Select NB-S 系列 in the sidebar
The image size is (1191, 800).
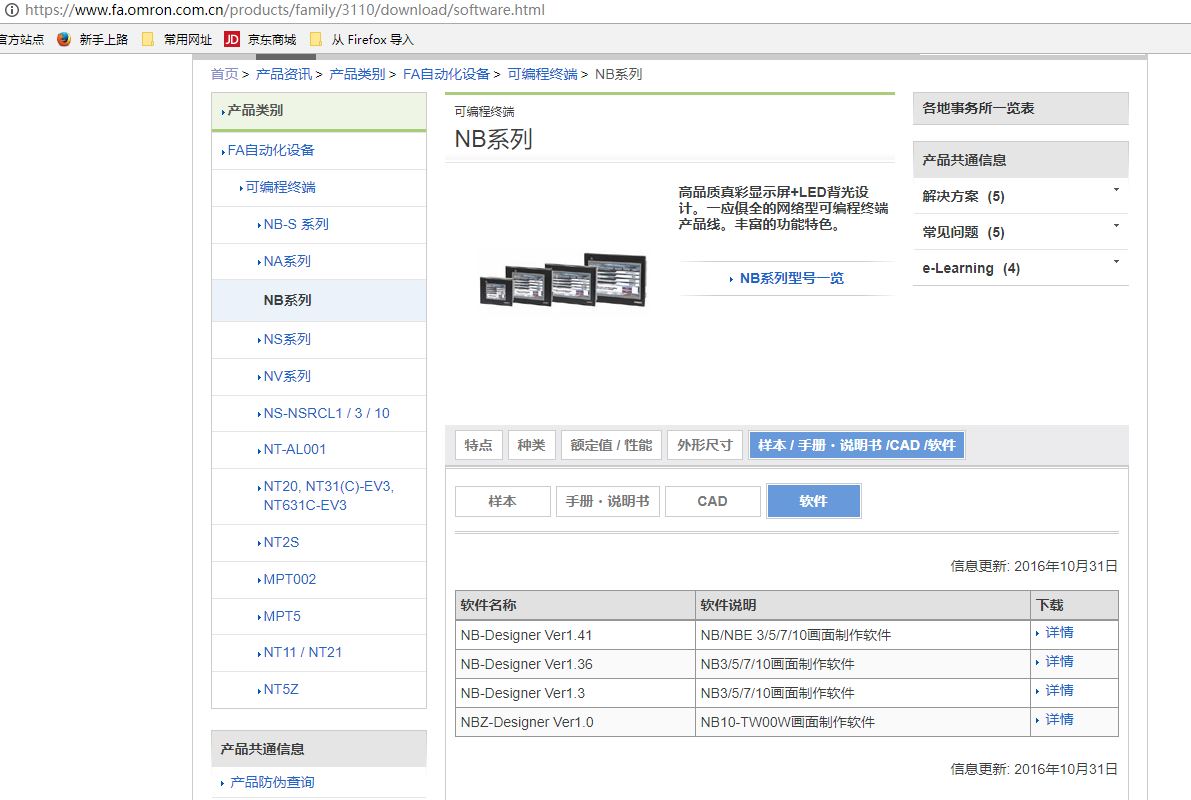tap(296, 225)
